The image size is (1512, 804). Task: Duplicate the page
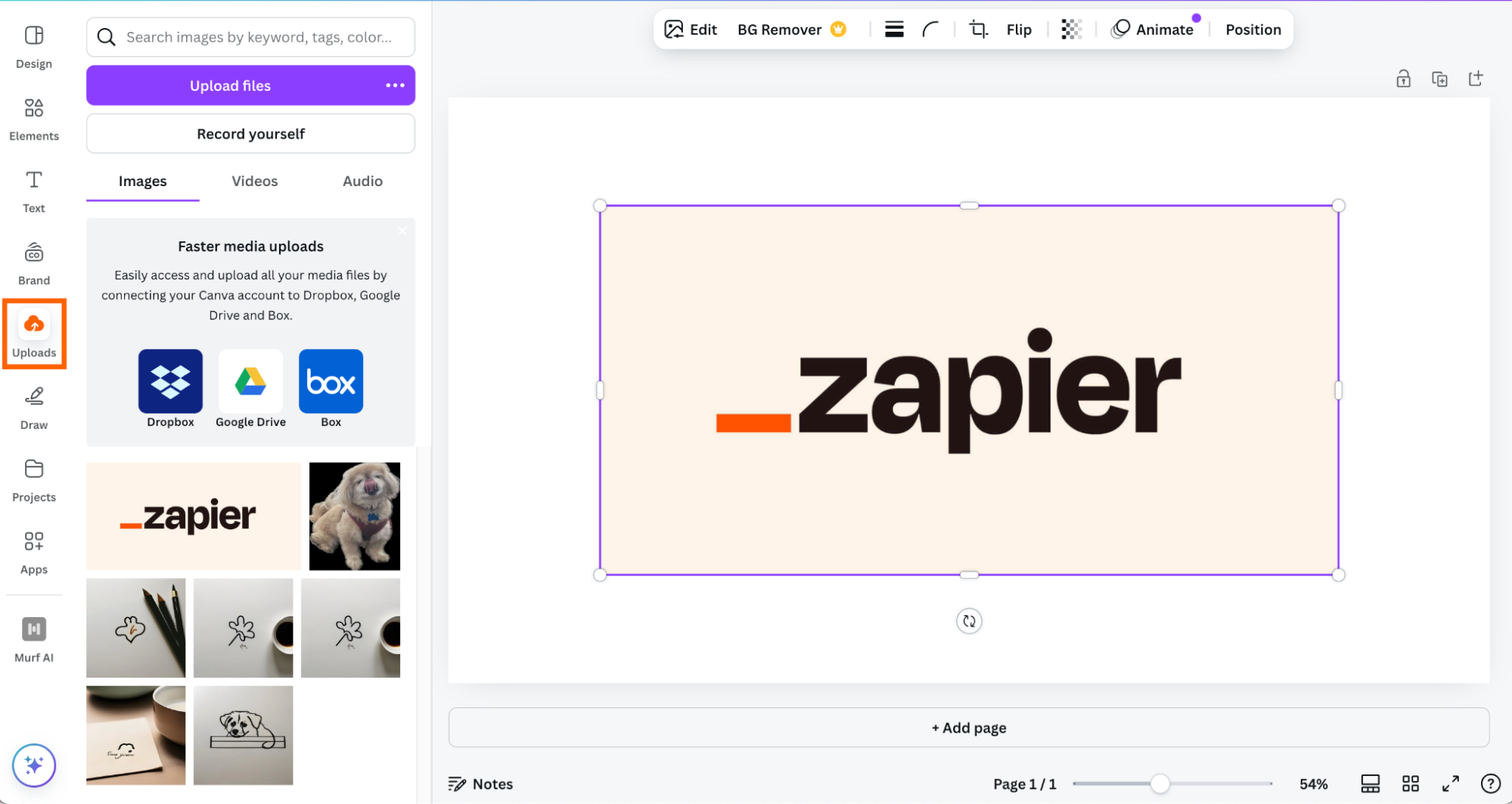[x=1439, y=79]
